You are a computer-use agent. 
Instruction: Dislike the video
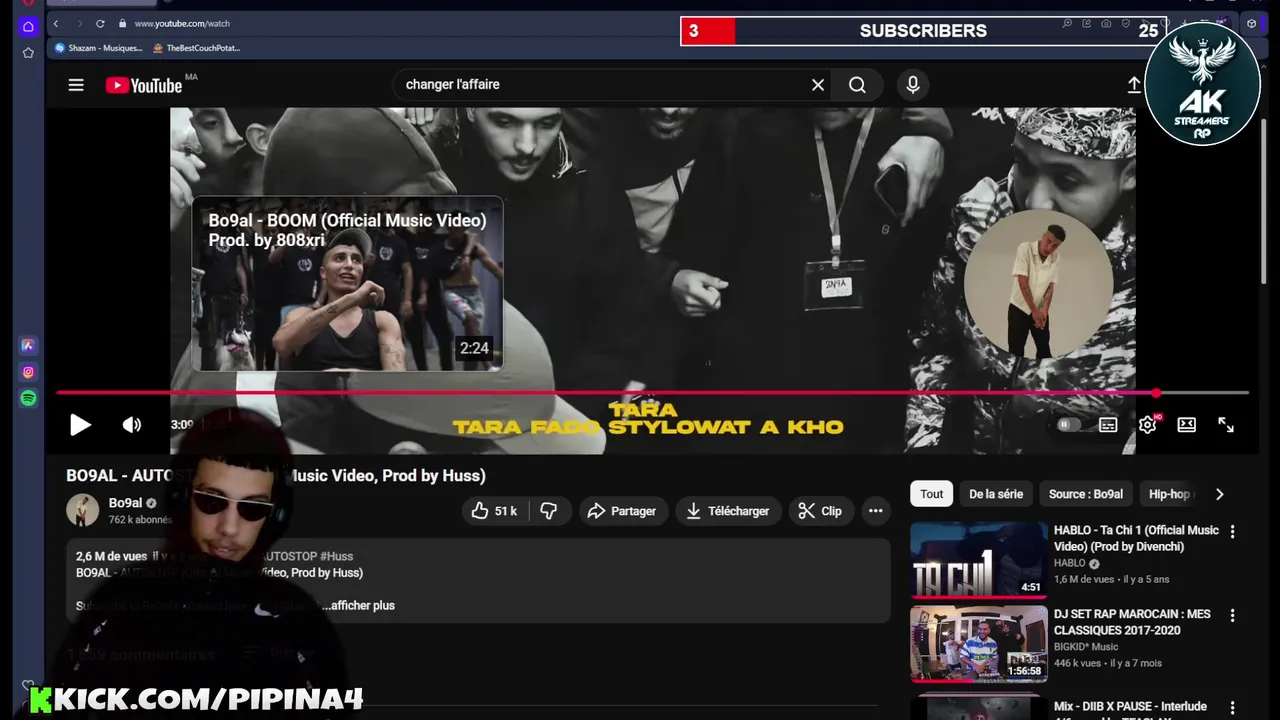point(548,511)
